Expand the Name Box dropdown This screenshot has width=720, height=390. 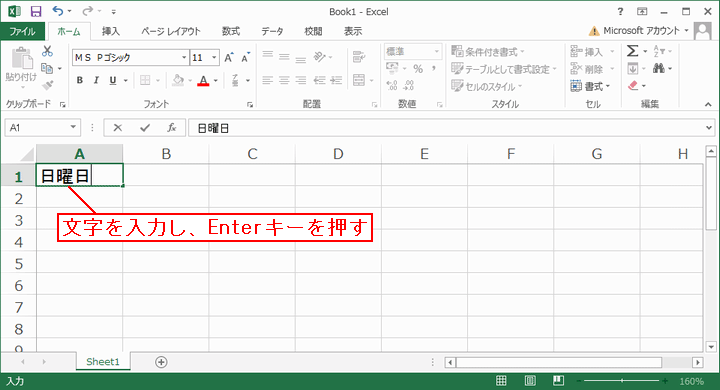click(x=73, y=127)
